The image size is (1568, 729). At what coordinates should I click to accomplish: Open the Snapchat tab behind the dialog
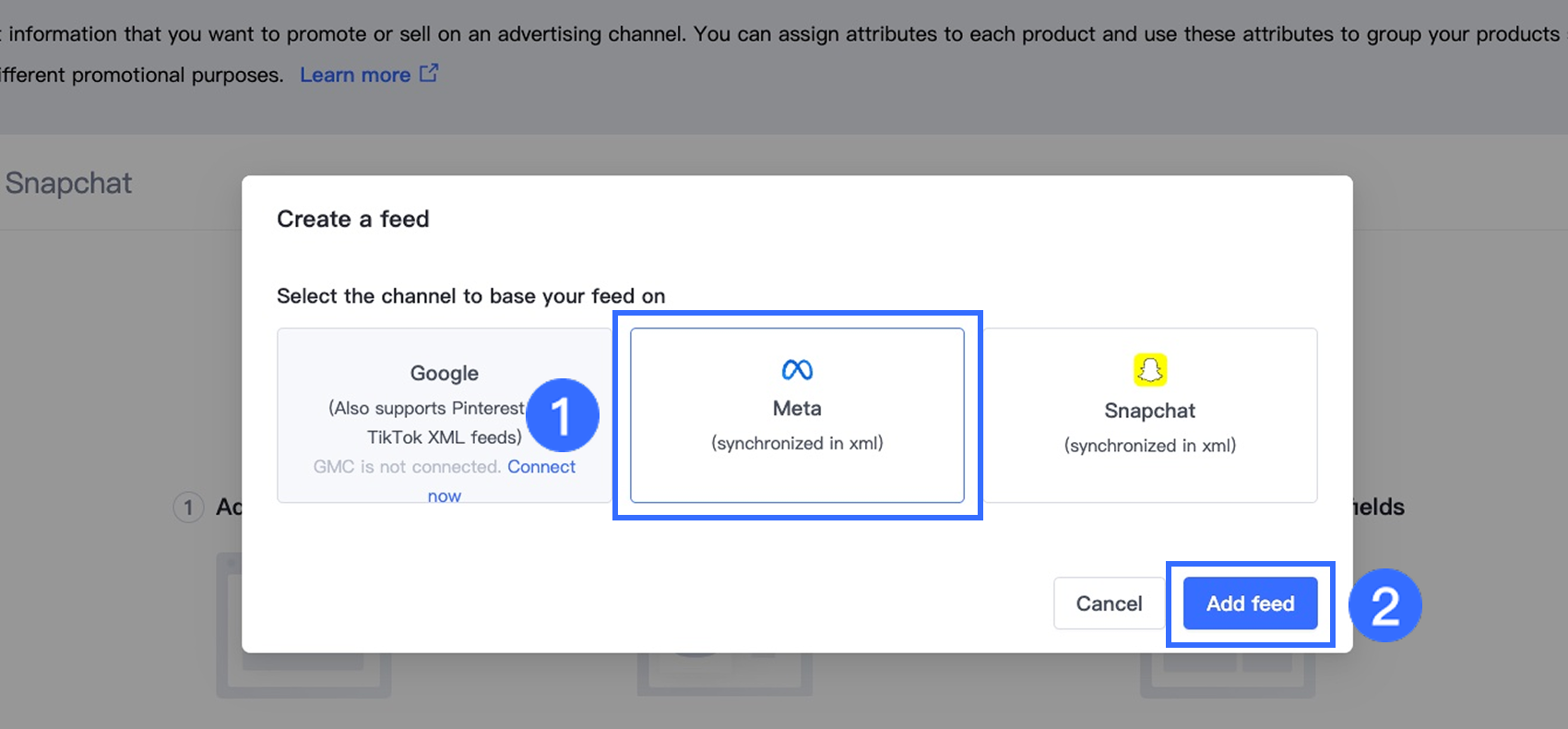click(68, 183)
